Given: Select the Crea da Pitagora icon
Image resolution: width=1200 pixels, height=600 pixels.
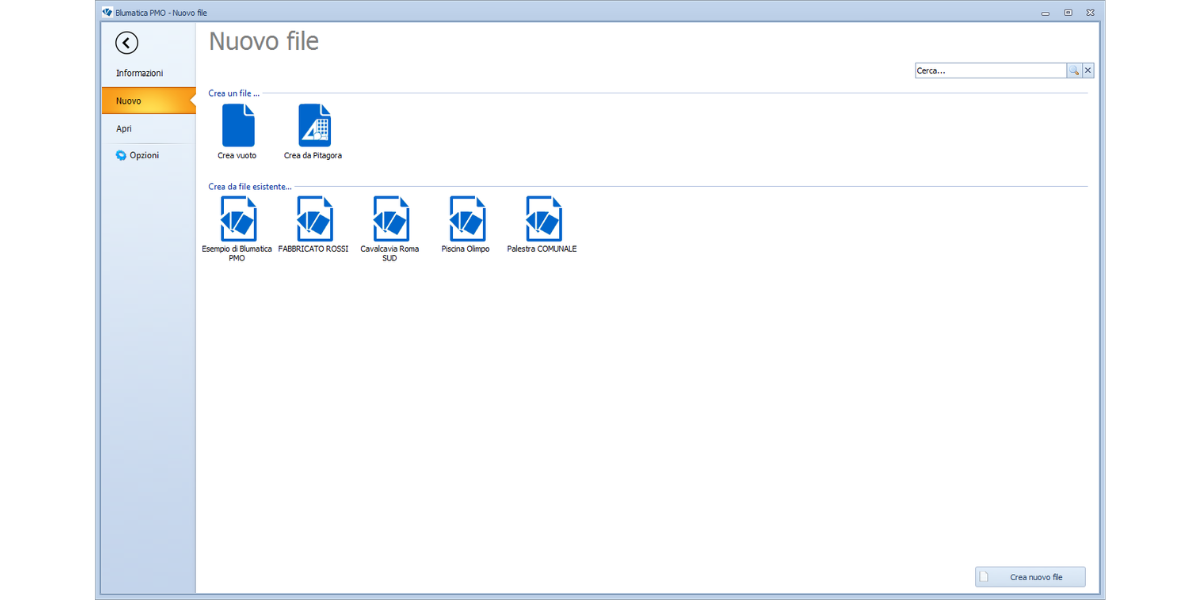Looking at the screenshot, I should (x=314, y=127).
